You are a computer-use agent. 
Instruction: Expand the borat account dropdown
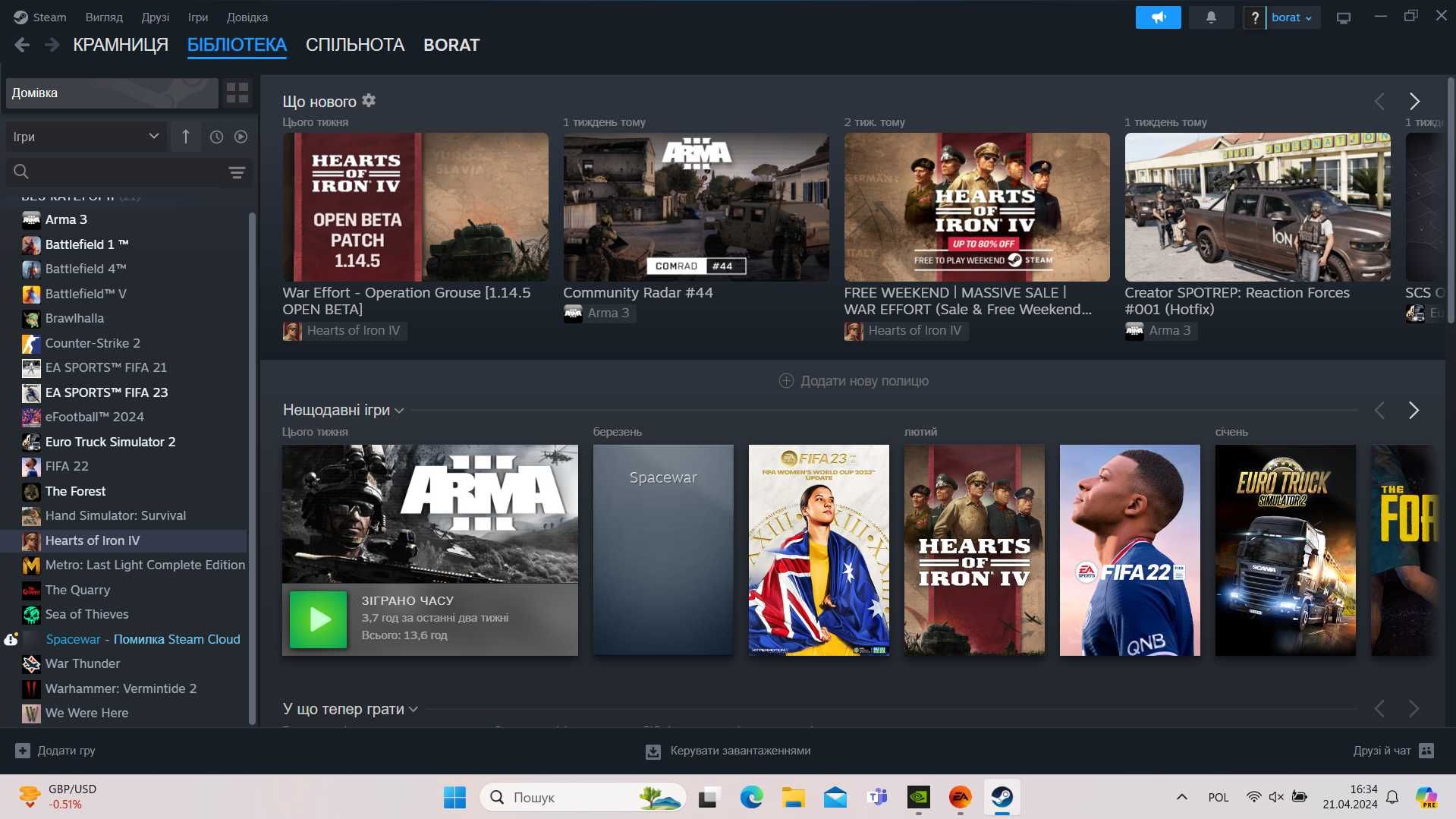pos(1293,17)
